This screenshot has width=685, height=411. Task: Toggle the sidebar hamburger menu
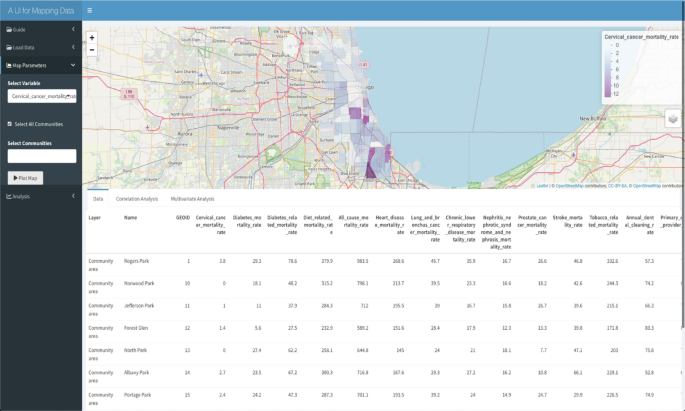[89, 10]
